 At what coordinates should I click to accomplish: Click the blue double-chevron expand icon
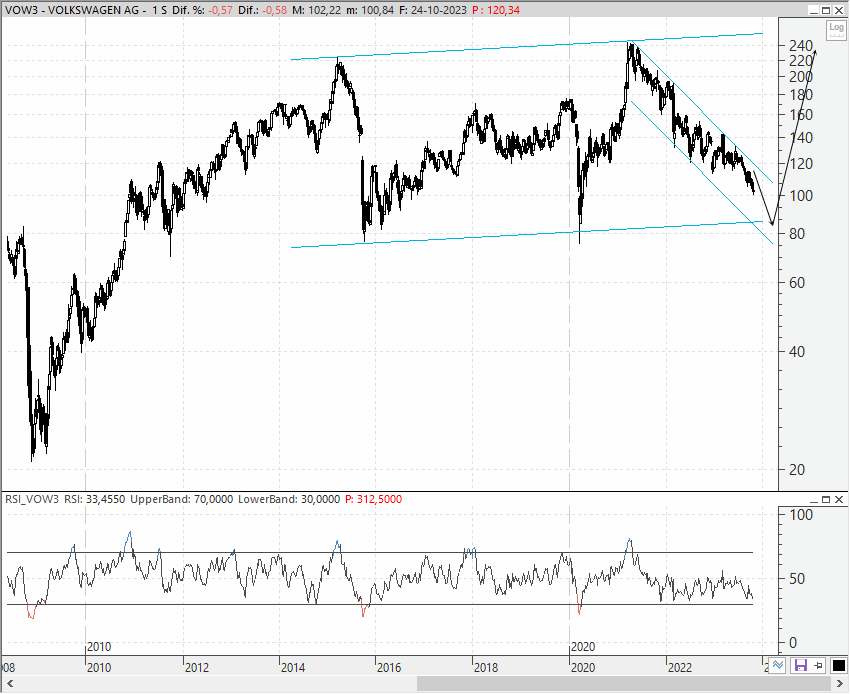pos(778,665)
